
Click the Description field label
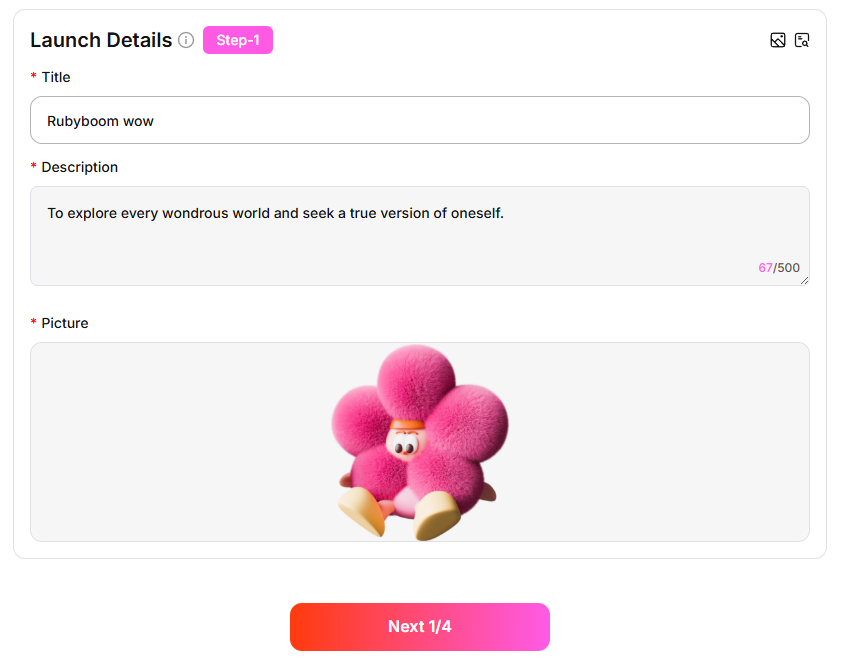click(79, 167)
